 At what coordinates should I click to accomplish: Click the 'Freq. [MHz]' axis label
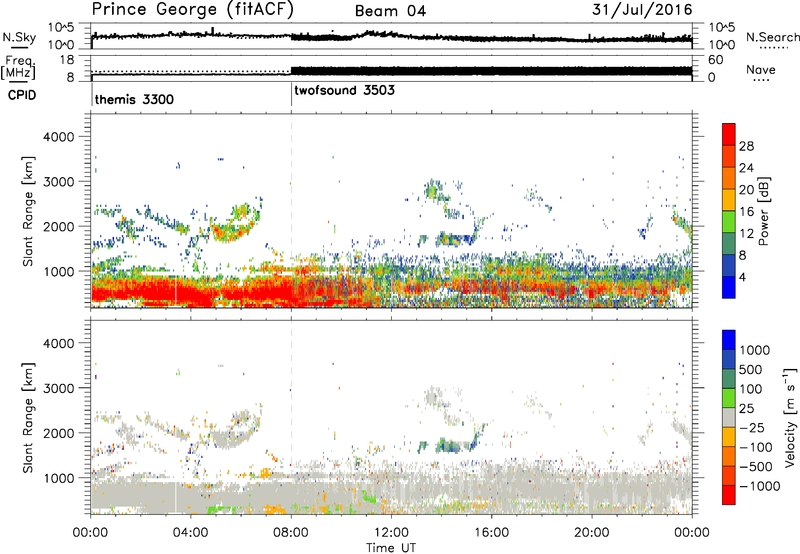coord(18,67)
